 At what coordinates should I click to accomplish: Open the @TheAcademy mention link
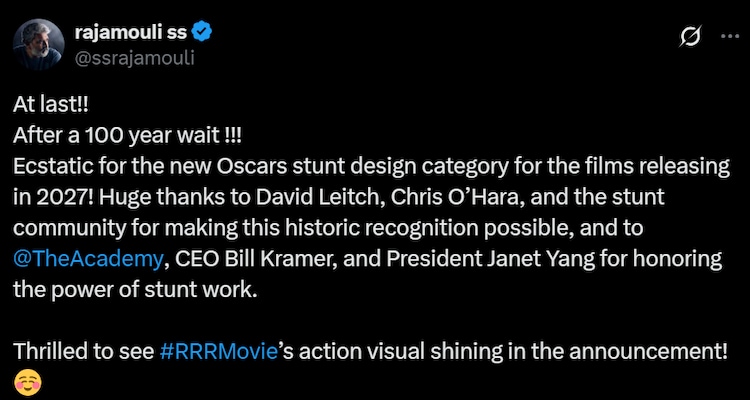click(x=87, y=259)
